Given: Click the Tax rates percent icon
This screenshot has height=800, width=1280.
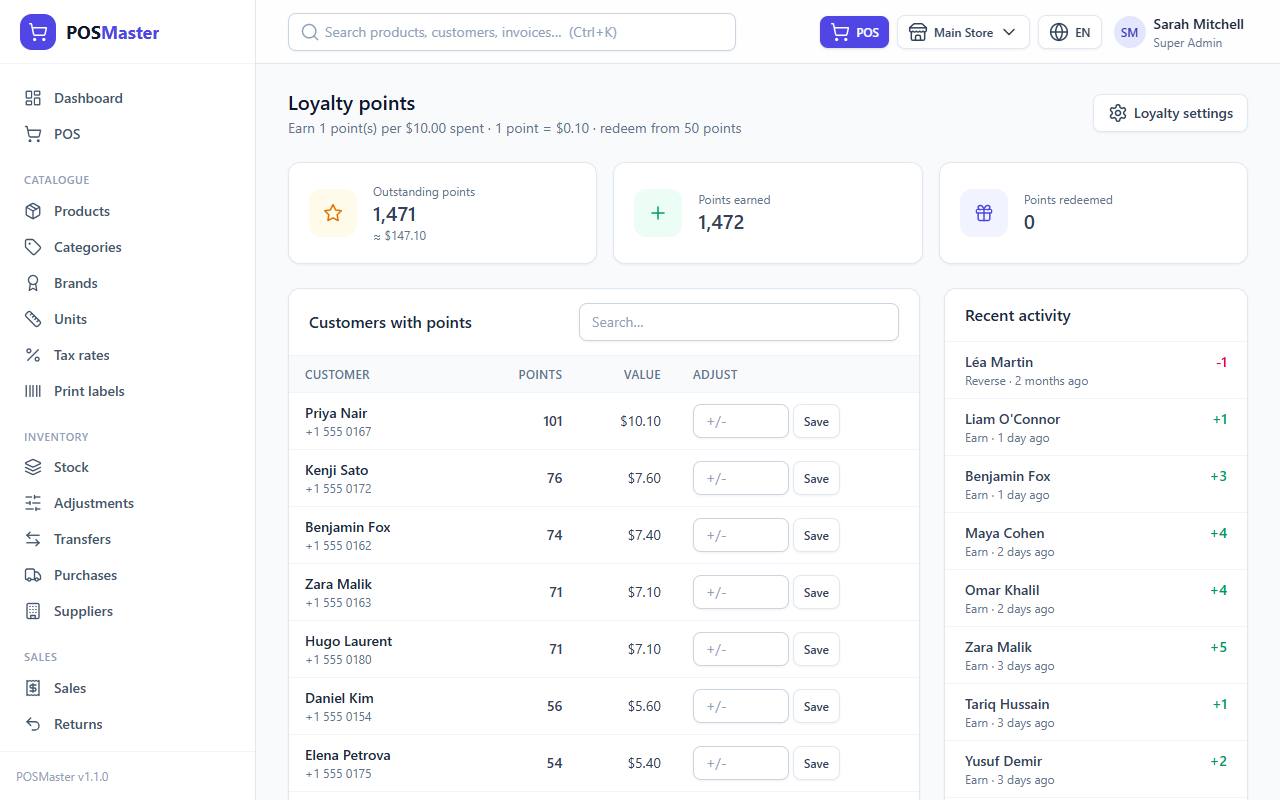Looking at the screenshot, I should tap(33, 355).
